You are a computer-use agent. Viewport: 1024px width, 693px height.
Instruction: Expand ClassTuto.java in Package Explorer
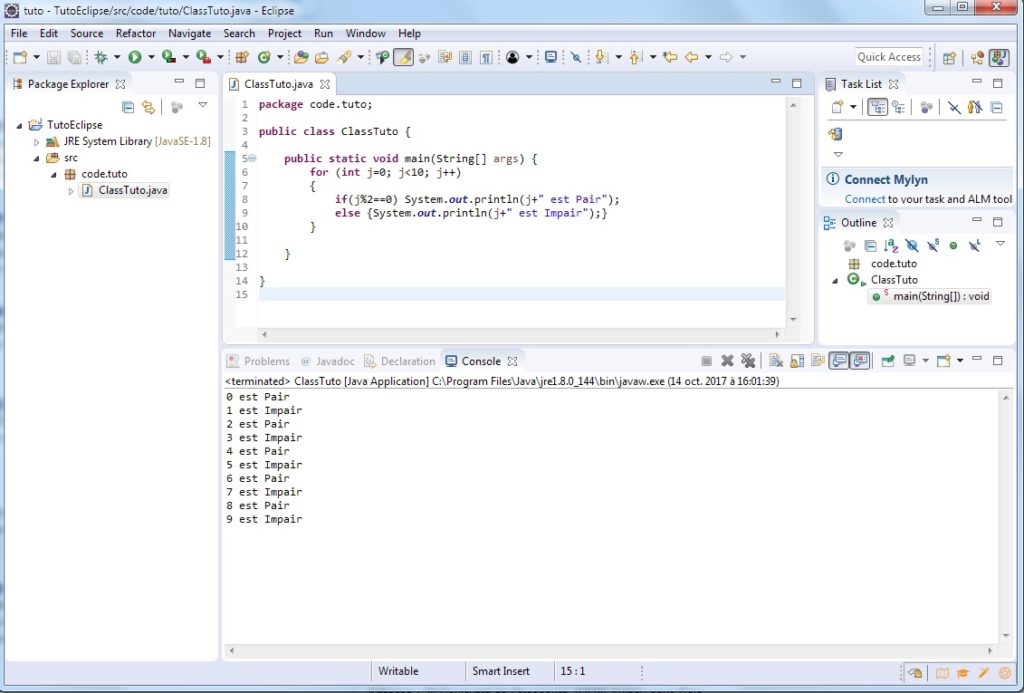coord(70,190)
